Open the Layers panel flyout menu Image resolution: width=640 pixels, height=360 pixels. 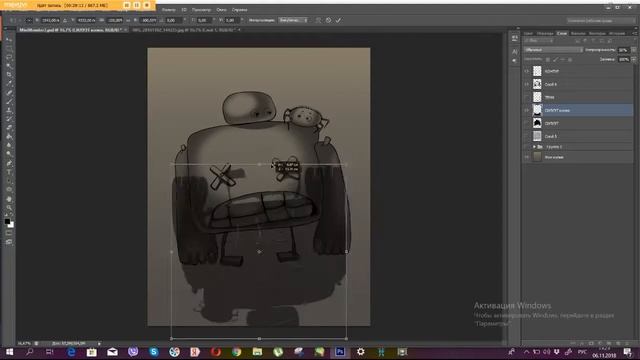pyautogui.click(x=635, y=33)
